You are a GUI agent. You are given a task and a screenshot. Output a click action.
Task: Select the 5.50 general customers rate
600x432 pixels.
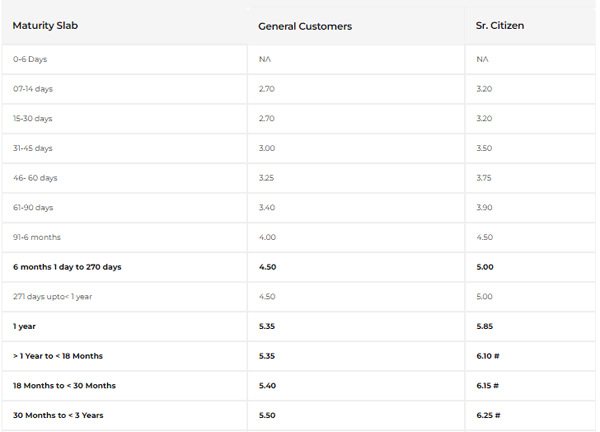[267, 415]
